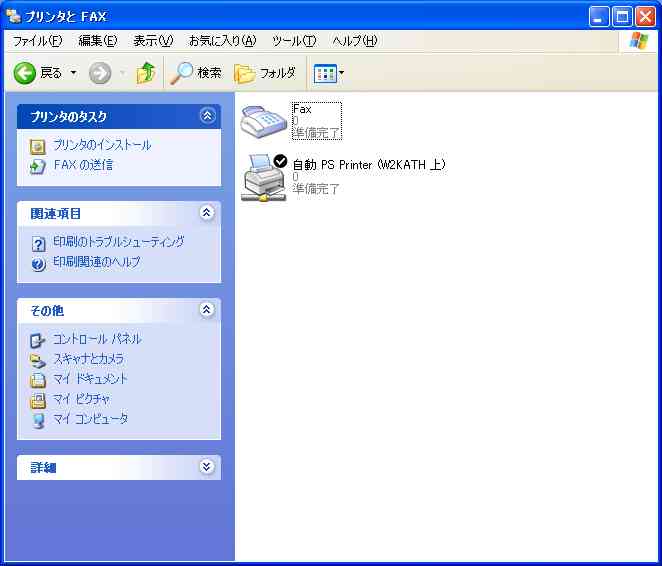Click the green Back arrow button

point(24,73)
